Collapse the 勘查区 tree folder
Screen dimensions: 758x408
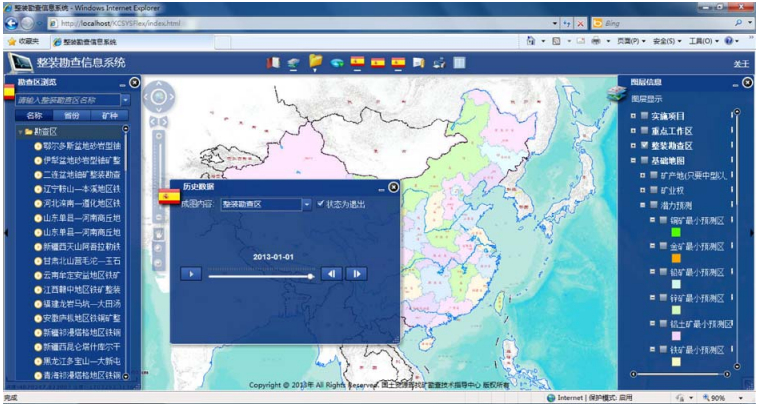(19, 132)
